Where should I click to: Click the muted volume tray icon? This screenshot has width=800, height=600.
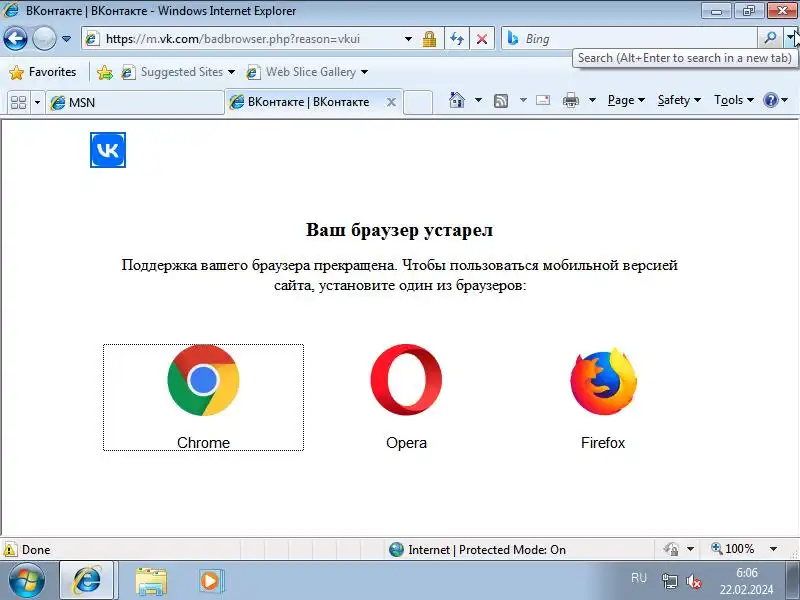[x=694, y=581]
